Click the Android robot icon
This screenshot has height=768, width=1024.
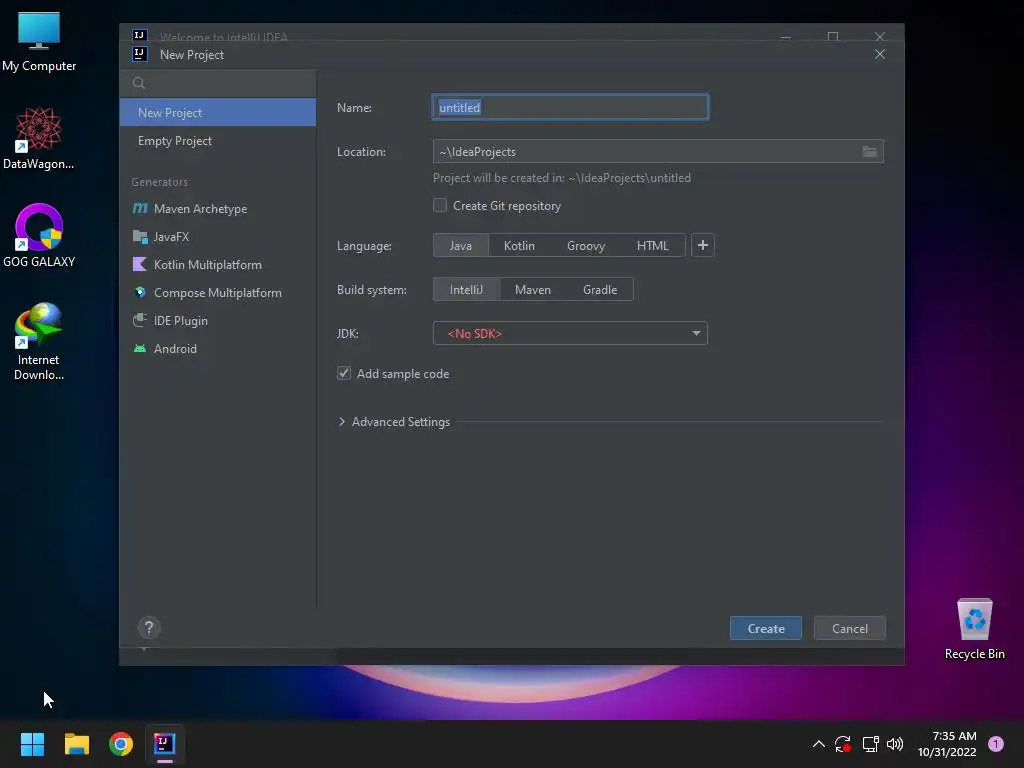[x=140, y=349]
